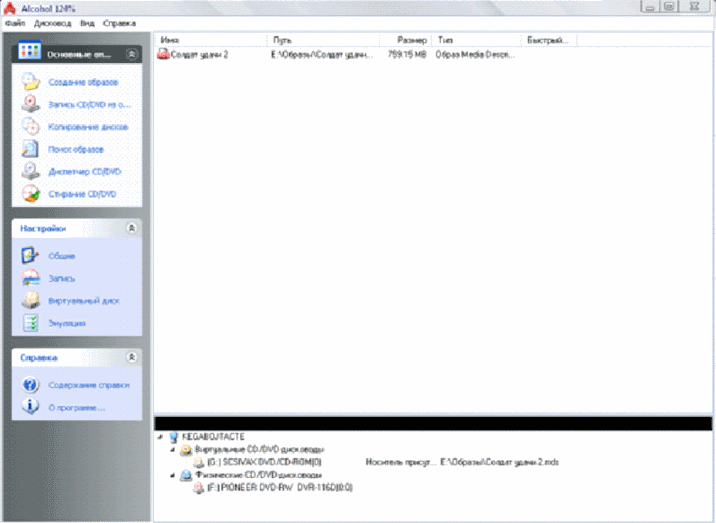The width and height of the screenshot is (716, 523).
Task: Click the E:\Образы path cell in image list
Action: tap(321, 55)
